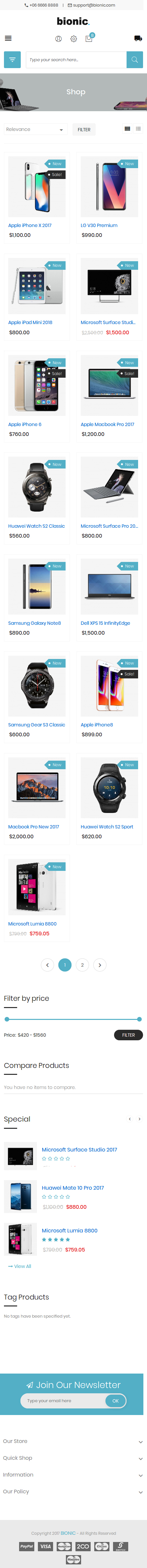Image resolution: width=147 pixels, height=1568 pixels.
Task: Switch to grid view layout
Action: pos(128,129)
